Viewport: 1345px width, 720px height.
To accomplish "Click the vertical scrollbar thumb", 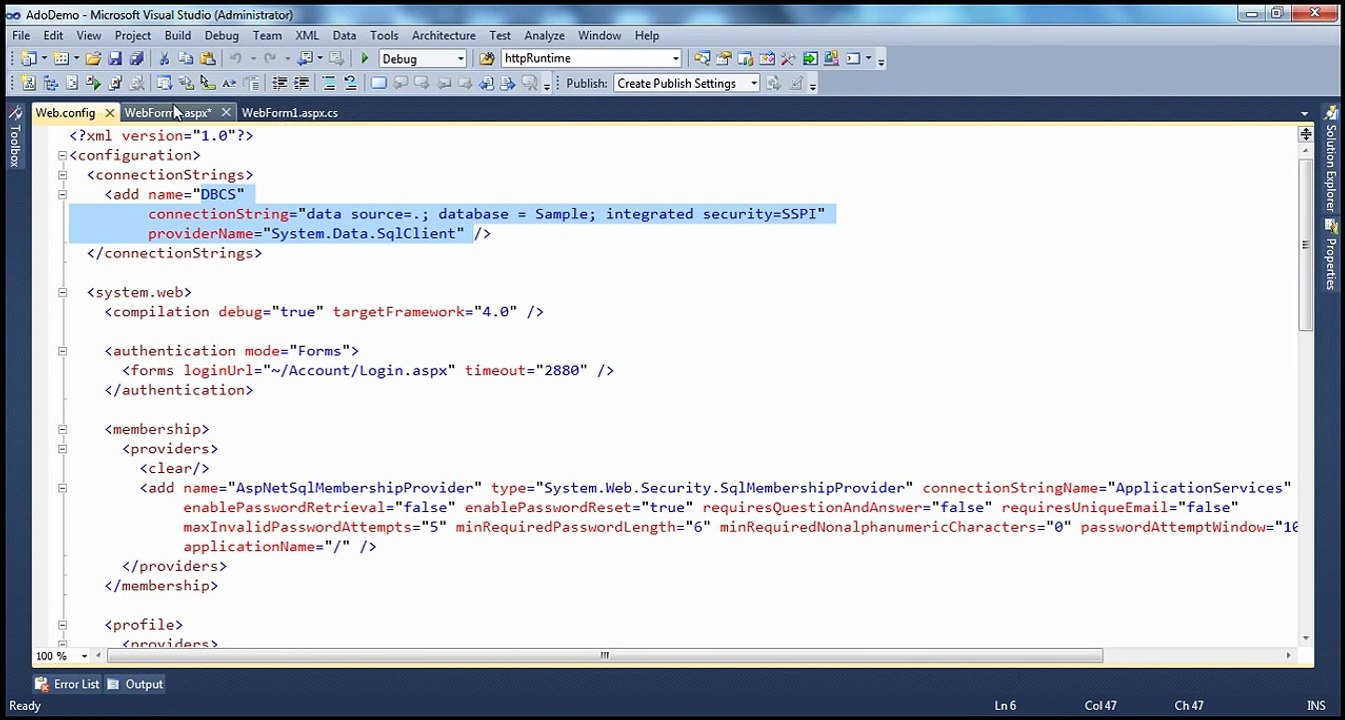I will click(x=1306, y=243).
